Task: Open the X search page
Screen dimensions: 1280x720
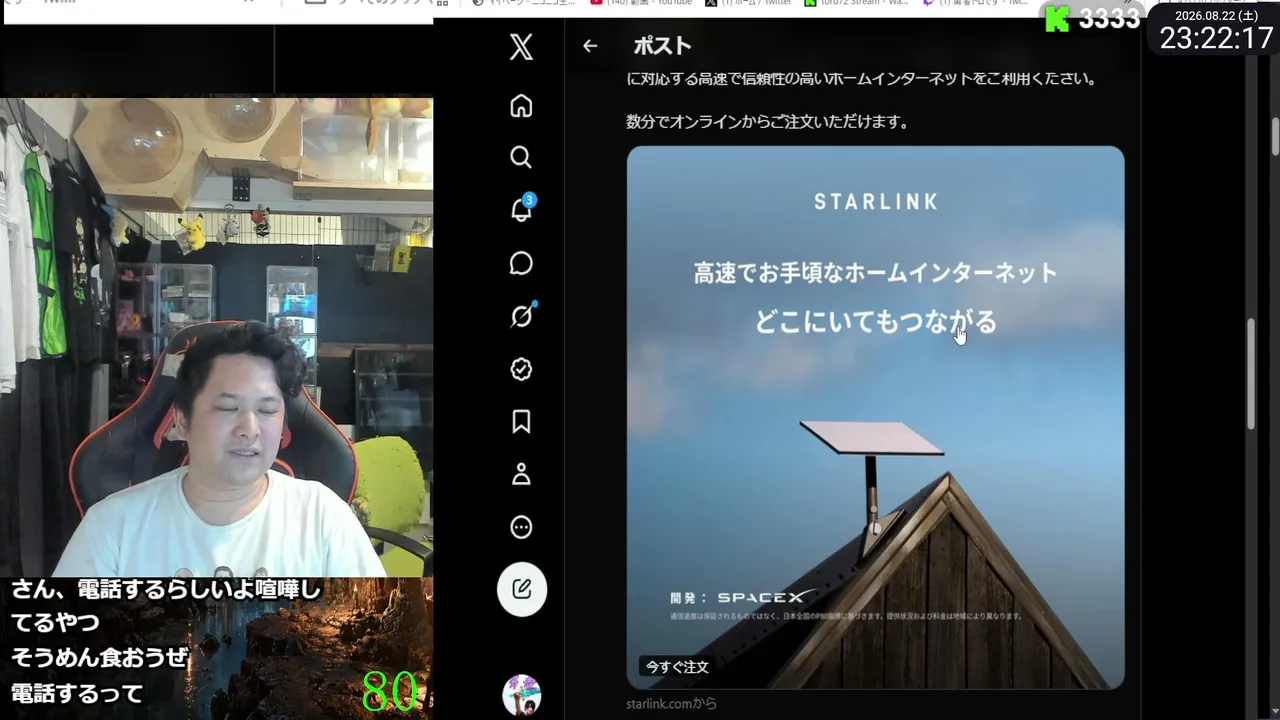Action: [x=521, y=158]
